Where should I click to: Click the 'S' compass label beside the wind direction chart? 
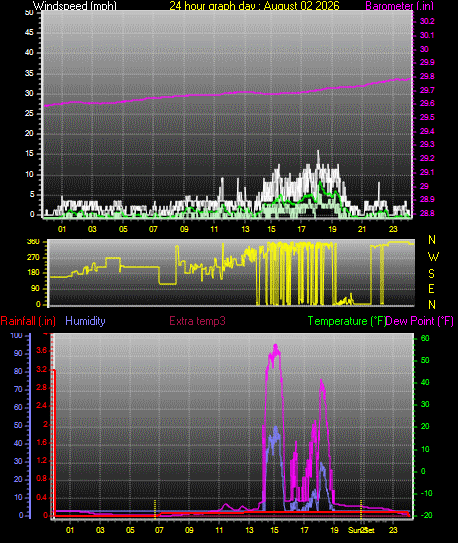(431, 274)
